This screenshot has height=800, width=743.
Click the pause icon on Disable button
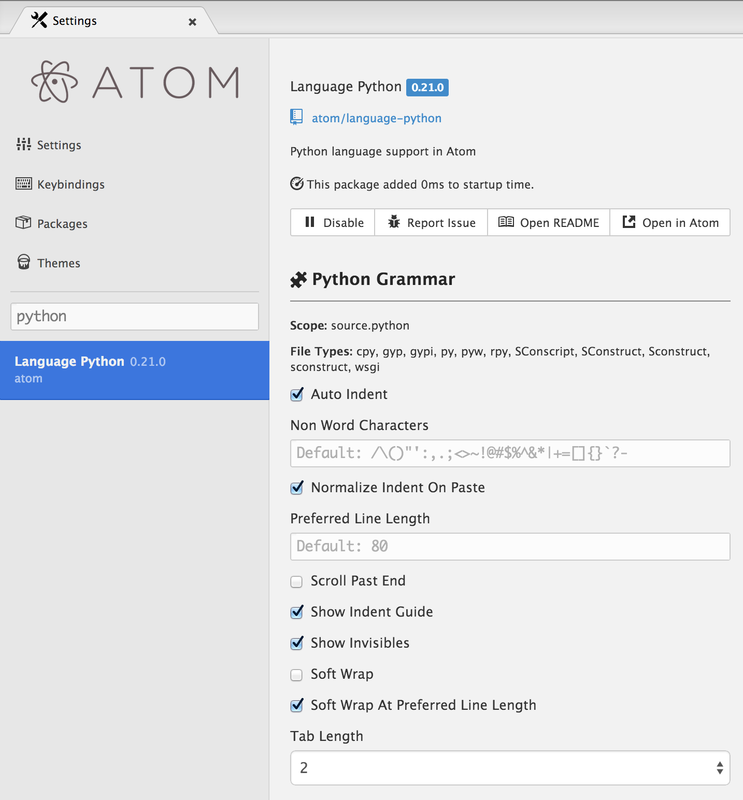[x=310, y=222]
